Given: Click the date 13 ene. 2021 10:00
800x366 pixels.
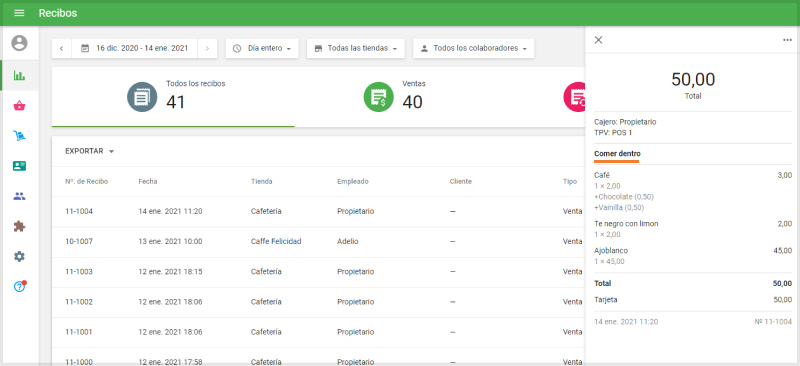Looking at the screenshot, I should tap(170, 241).
